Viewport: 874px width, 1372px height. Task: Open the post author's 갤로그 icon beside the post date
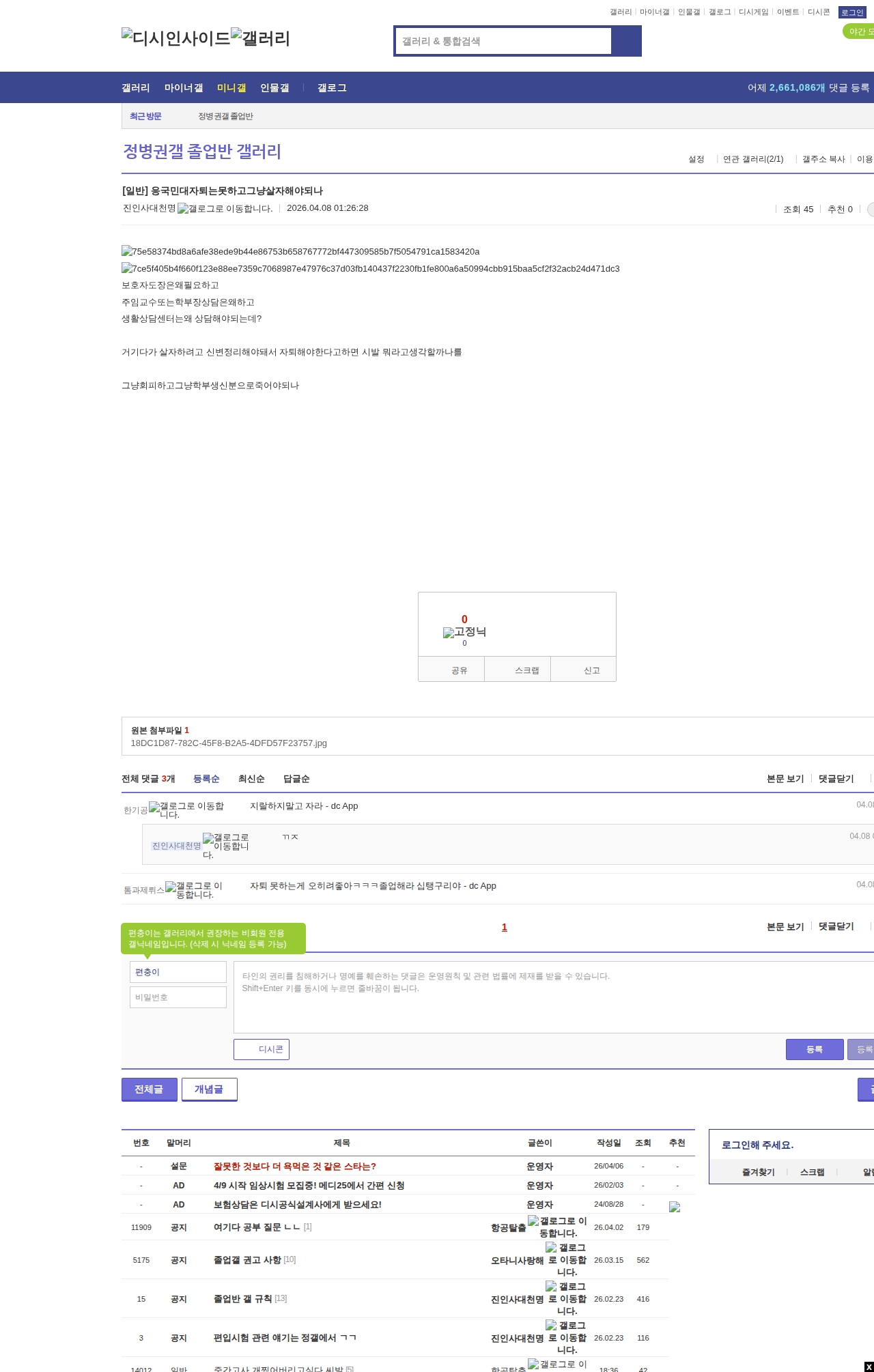(225, 208)
